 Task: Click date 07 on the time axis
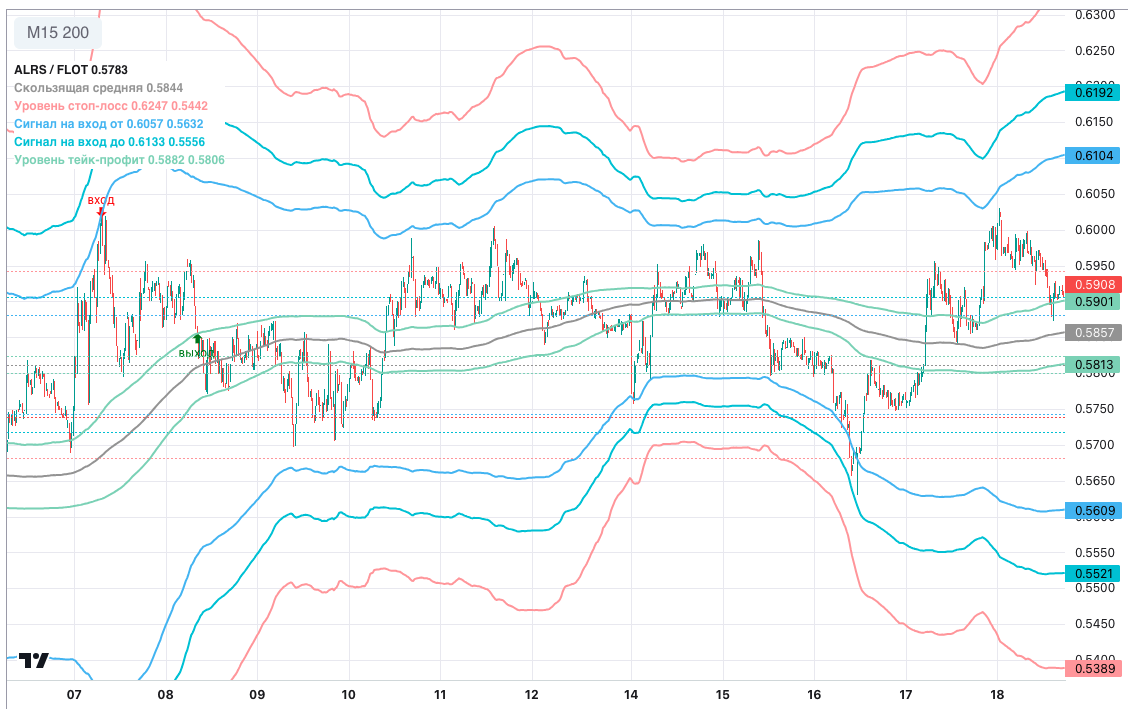[74, 695]
